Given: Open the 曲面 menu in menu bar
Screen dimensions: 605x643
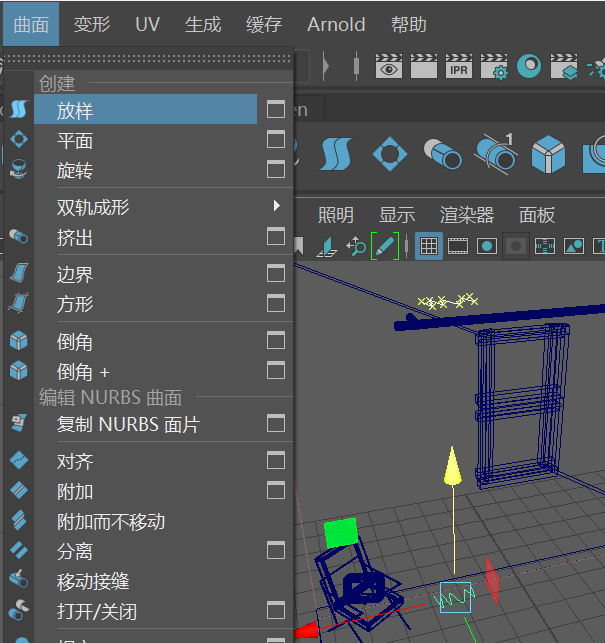Looking at the screenshot, I should point(31,24).
